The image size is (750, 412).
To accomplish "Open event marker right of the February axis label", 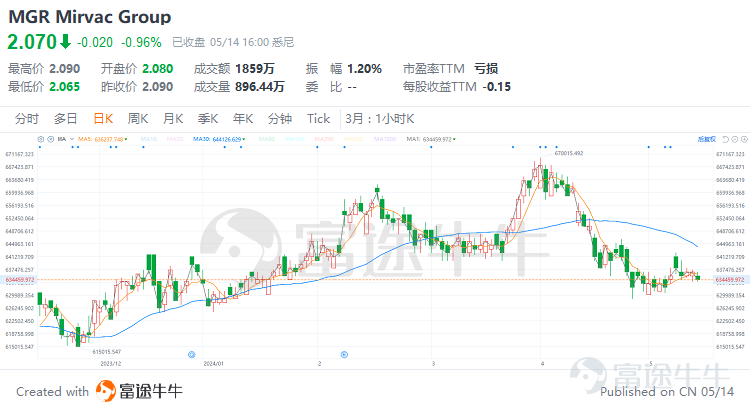I will (x=344, y=355).
